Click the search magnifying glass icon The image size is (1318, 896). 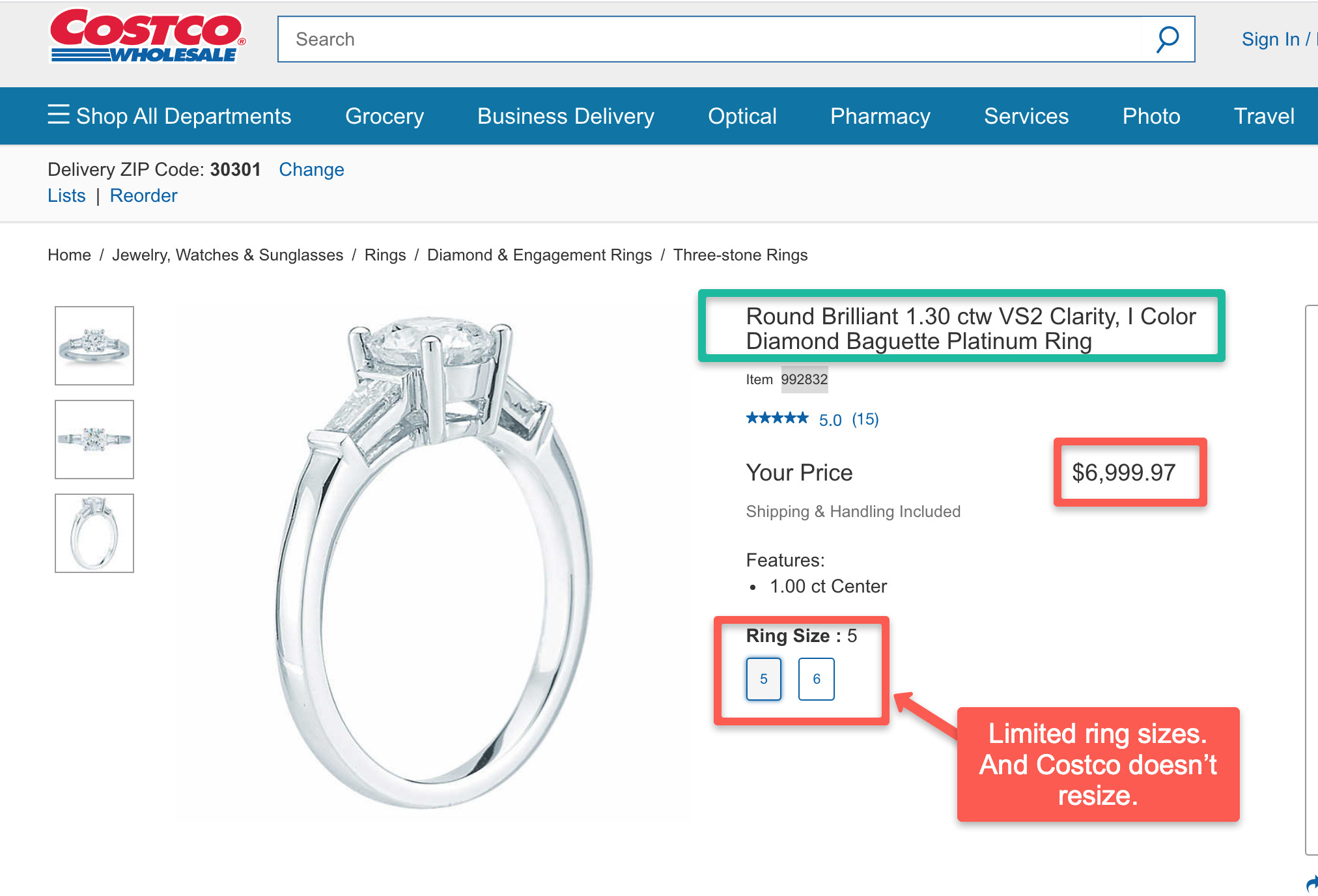click(x=1167, y=39)
